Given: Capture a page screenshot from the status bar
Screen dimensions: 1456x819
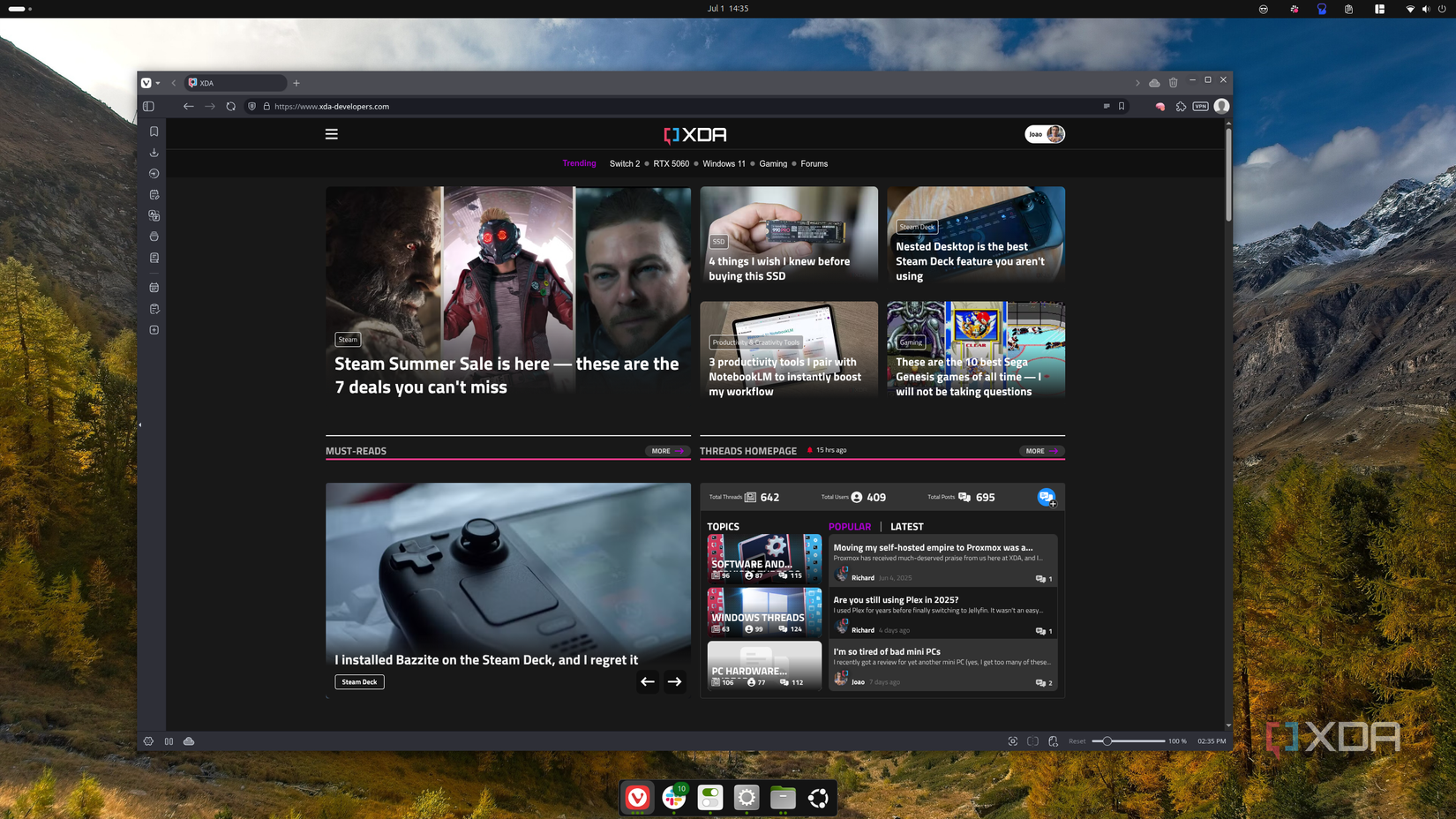Looking at the screenshot, I should click(x=1013, y=741).
